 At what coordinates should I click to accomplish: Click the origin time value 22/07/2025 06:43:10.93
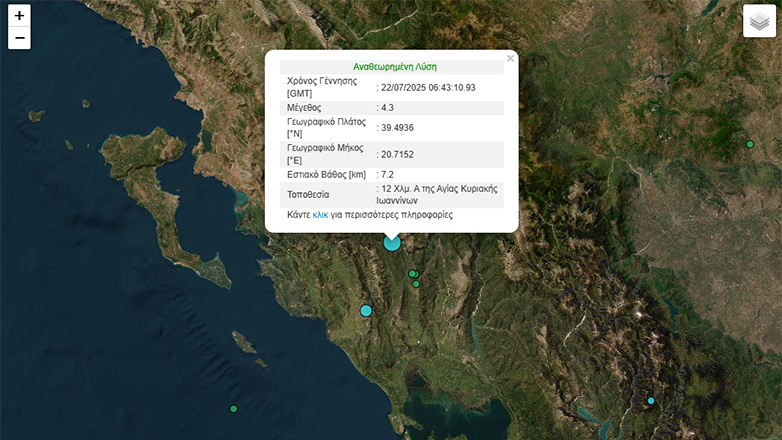coord(428,88)
